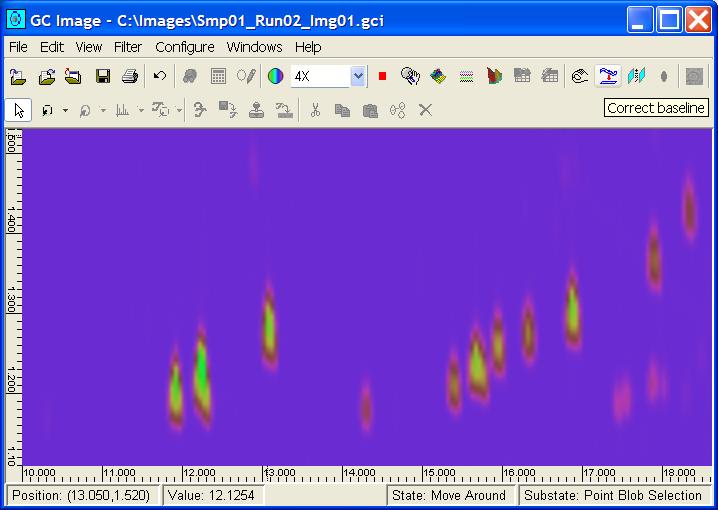Open the Help menu
Image resolution: width=718 pixels, height=510 pixels.
[308, 47]
